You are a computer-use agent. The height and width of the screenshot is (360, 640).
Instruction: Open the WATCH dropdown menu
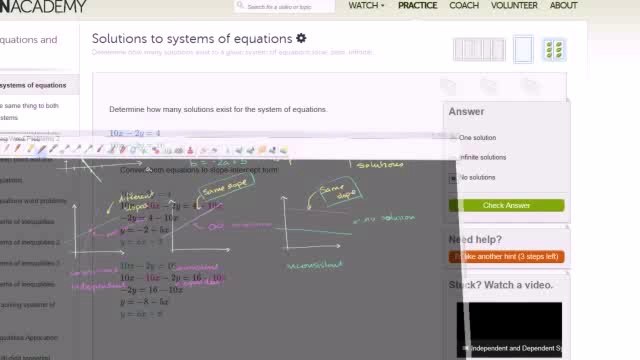(x=366, y=5)
